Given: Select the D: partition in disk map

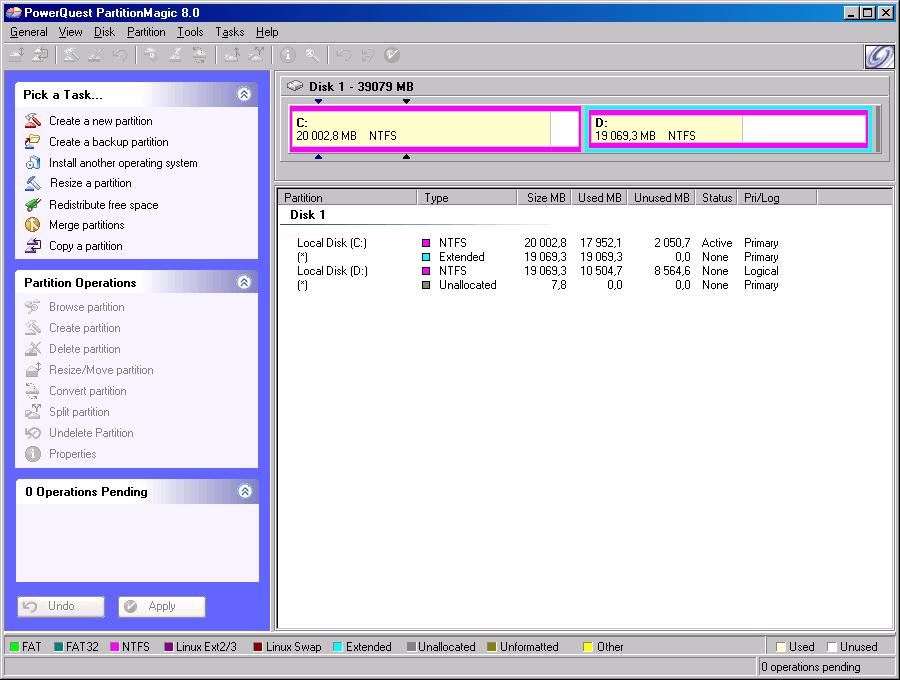Looking at the screenshot, I should 728,129.
